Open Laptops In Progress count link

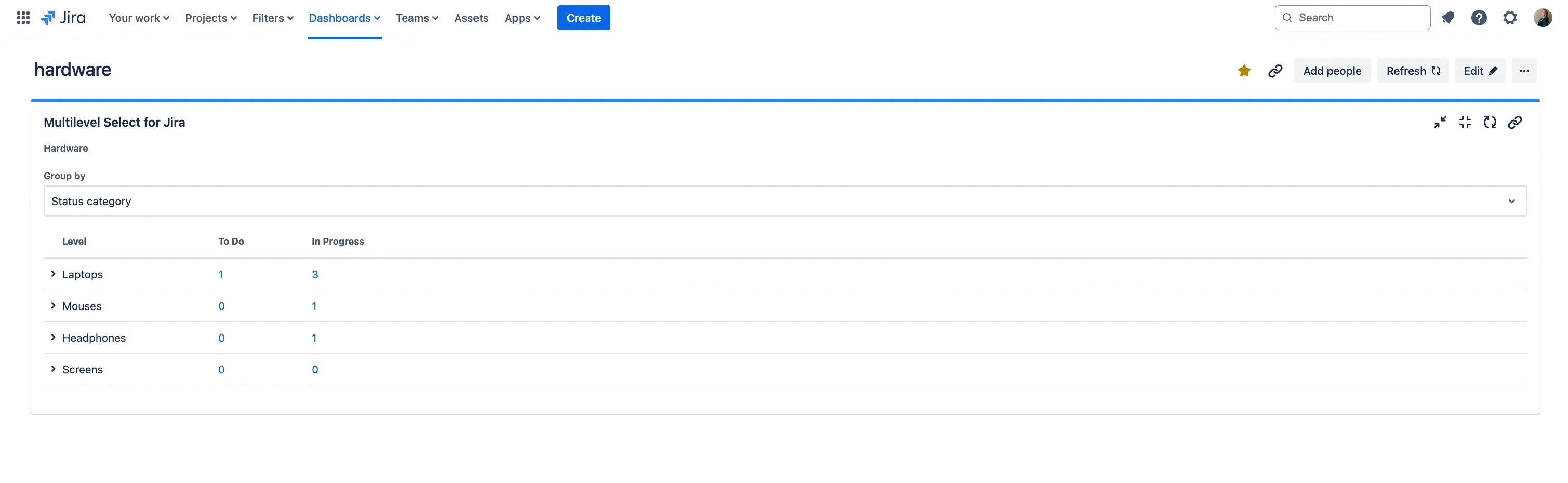point(315,274)
